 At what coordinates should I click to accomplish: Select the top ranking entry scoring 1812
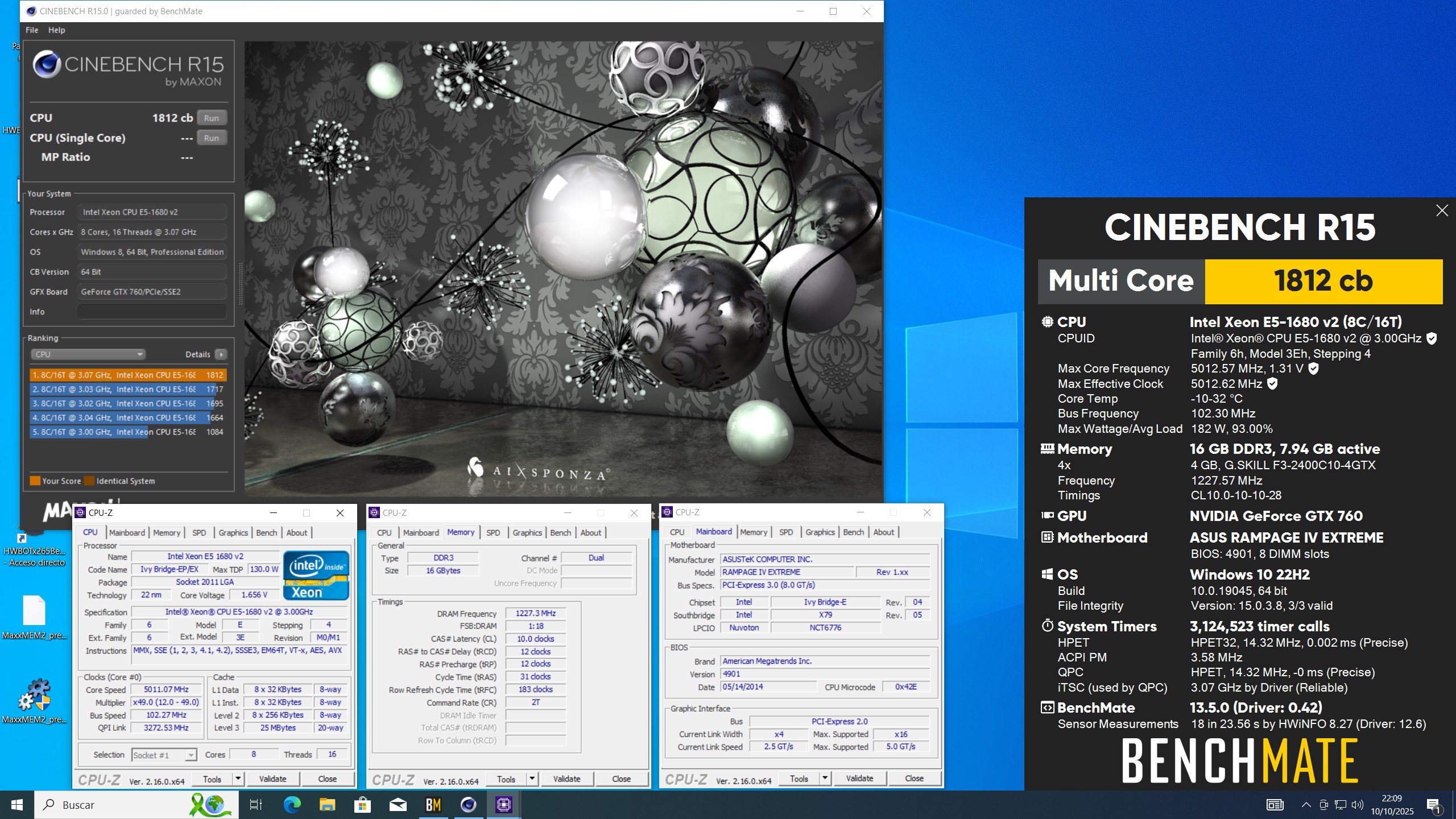click(x=128, y=375)
